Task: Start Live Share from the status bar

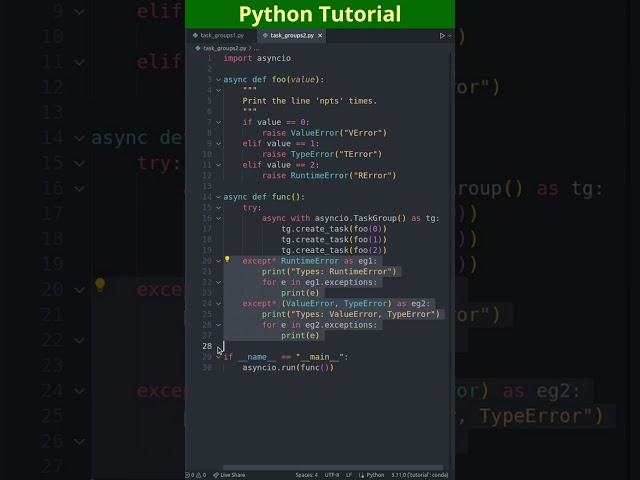Action: [x=229, y=475]
